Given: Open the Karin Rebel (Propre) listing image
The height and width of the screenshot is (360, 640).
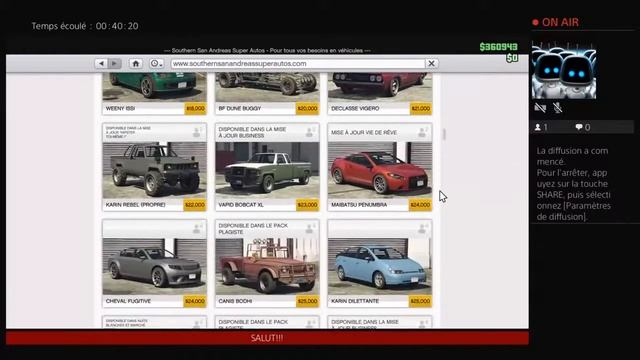Looking at the screenshot, I should (154, 170).
